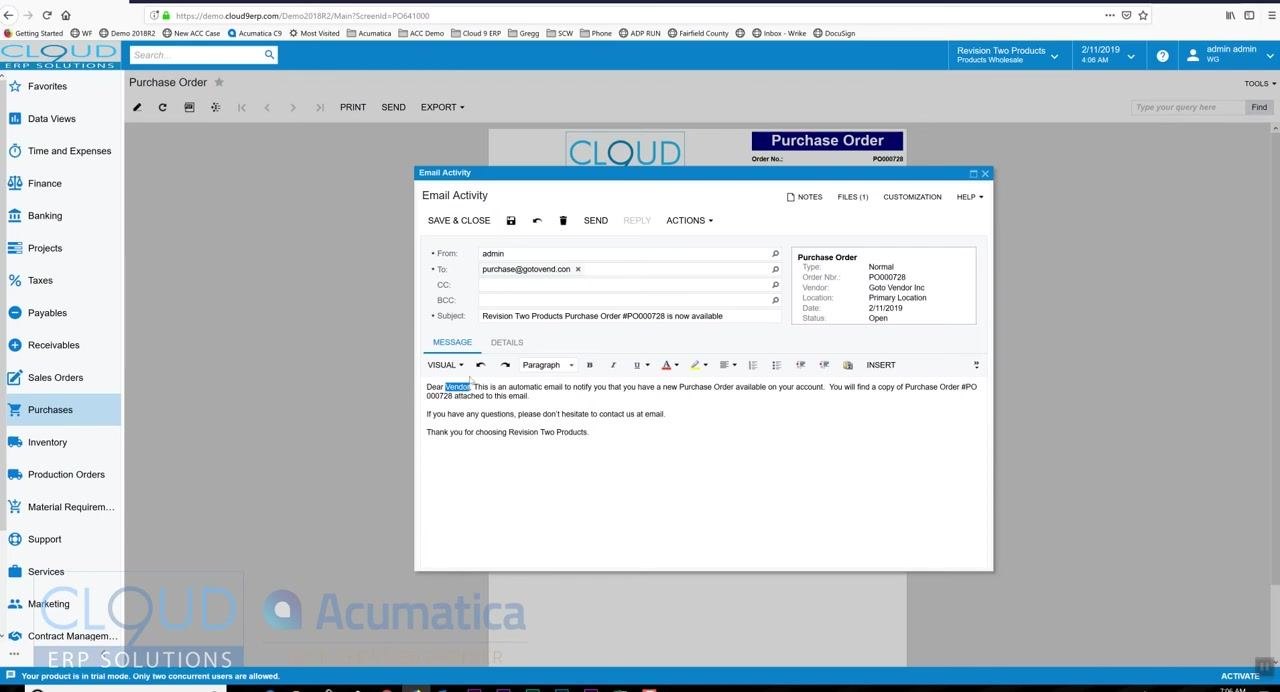Apply italic formatting in the message editor

point(613,365)
